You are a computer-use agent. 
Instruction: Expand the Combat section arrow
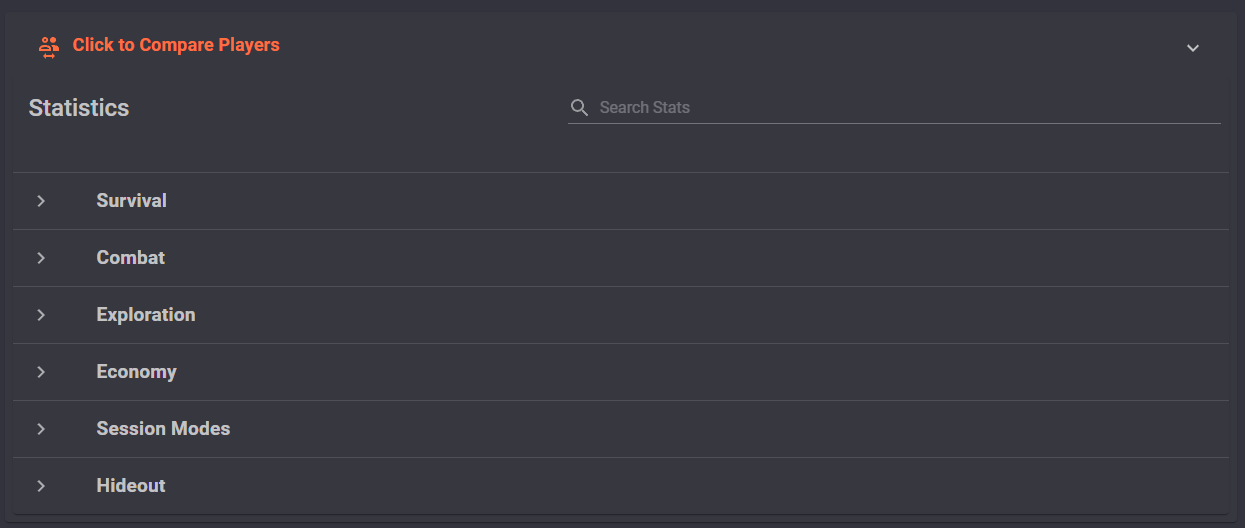[41, 258]
